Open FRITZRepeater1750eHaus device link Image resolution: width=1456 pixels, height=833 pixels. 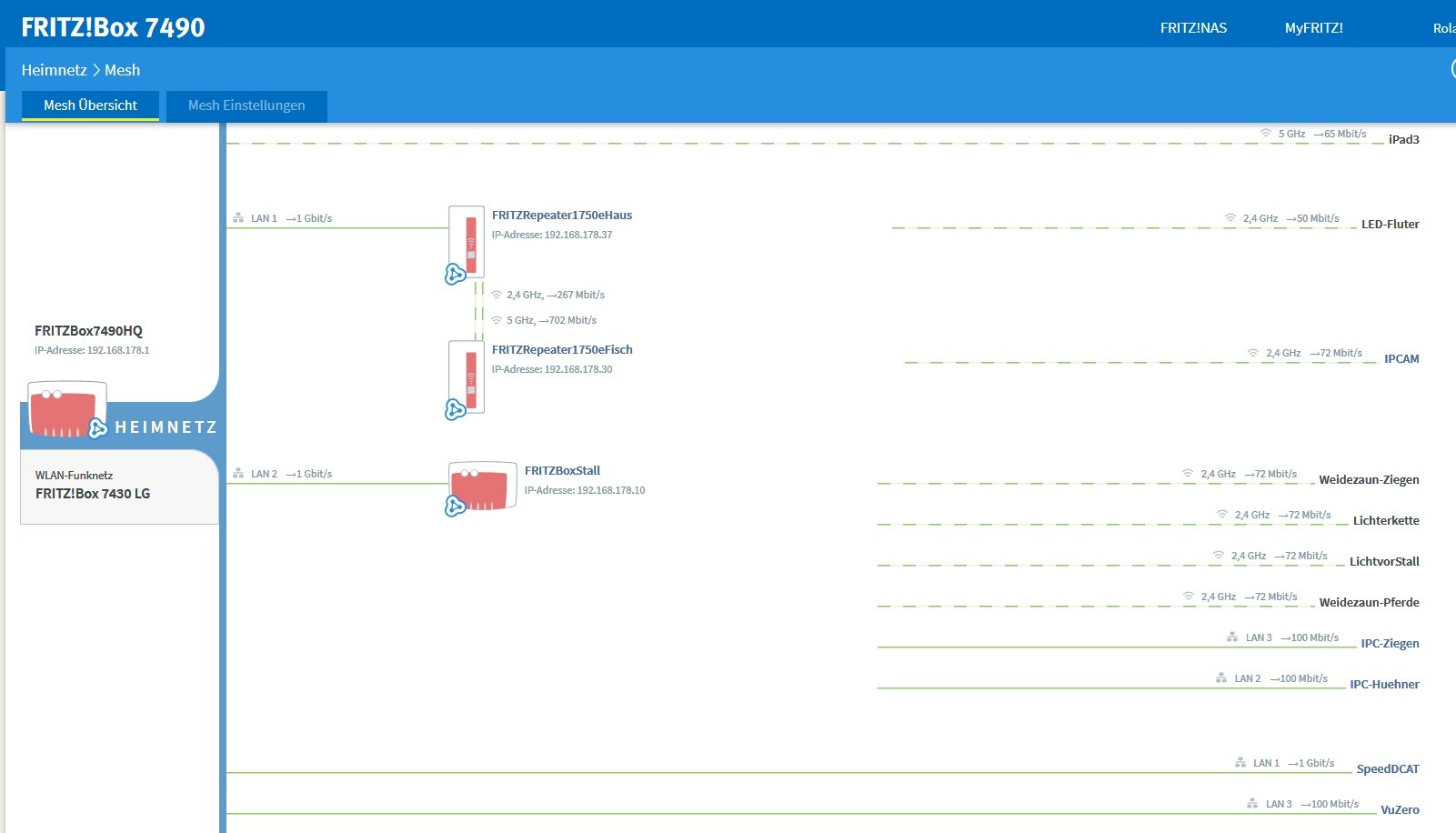pos(562,216)
